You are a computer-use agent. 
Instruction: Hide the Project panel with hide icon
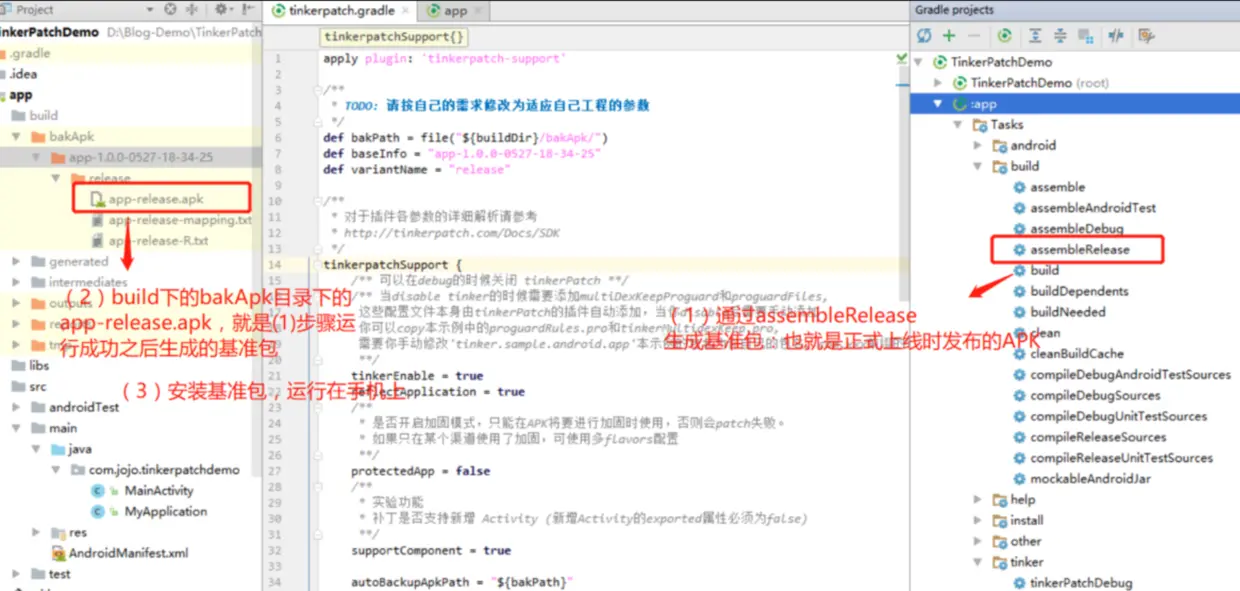point(246,9)
